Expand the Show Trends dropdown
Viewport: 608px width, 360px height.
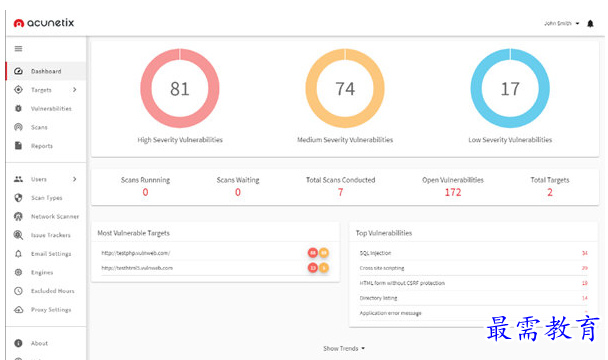(344, 348)
